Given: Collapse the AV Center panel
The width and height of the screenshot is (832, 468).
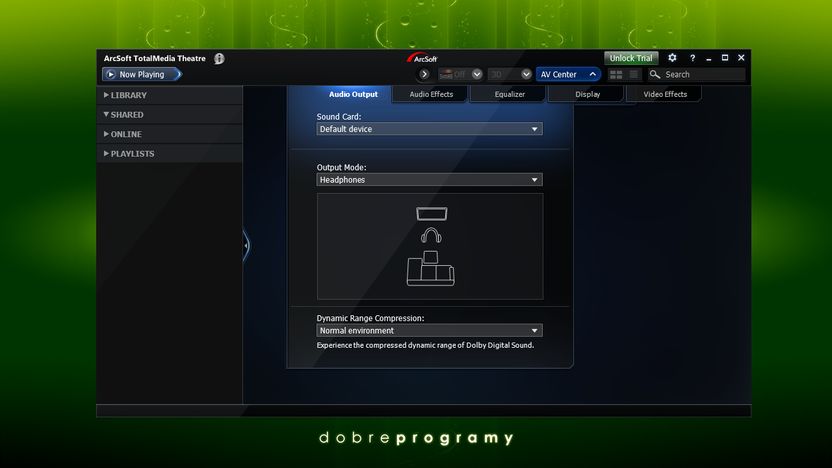Looking at the screenshot, I should click(593, 74).
